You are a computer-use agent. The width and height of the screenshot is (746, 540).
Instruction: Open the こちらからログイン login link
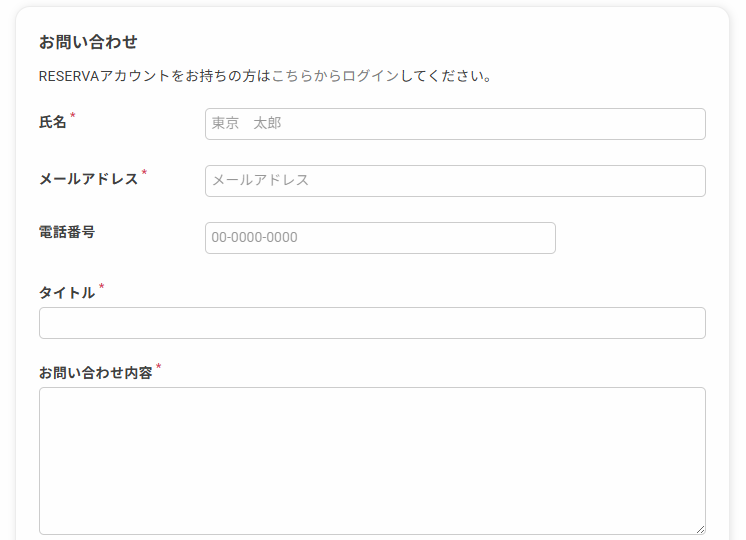335,76
